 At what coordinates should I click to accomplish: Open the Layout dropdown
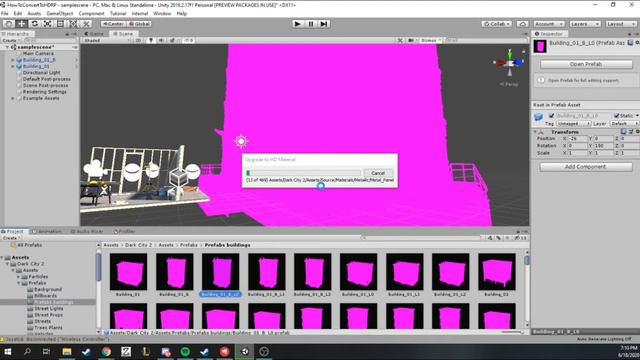point(620,24)
